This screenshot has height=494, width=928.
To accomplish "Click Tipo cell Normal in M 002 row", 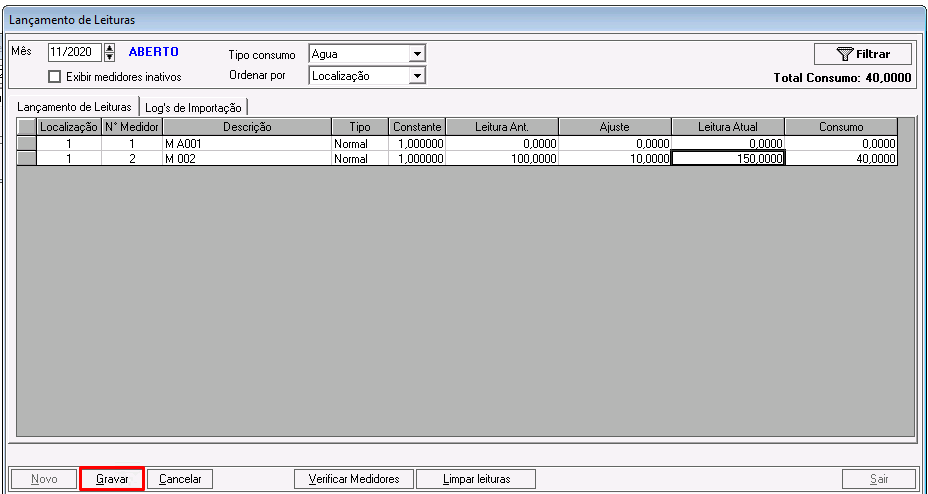I will pos(360,158).
